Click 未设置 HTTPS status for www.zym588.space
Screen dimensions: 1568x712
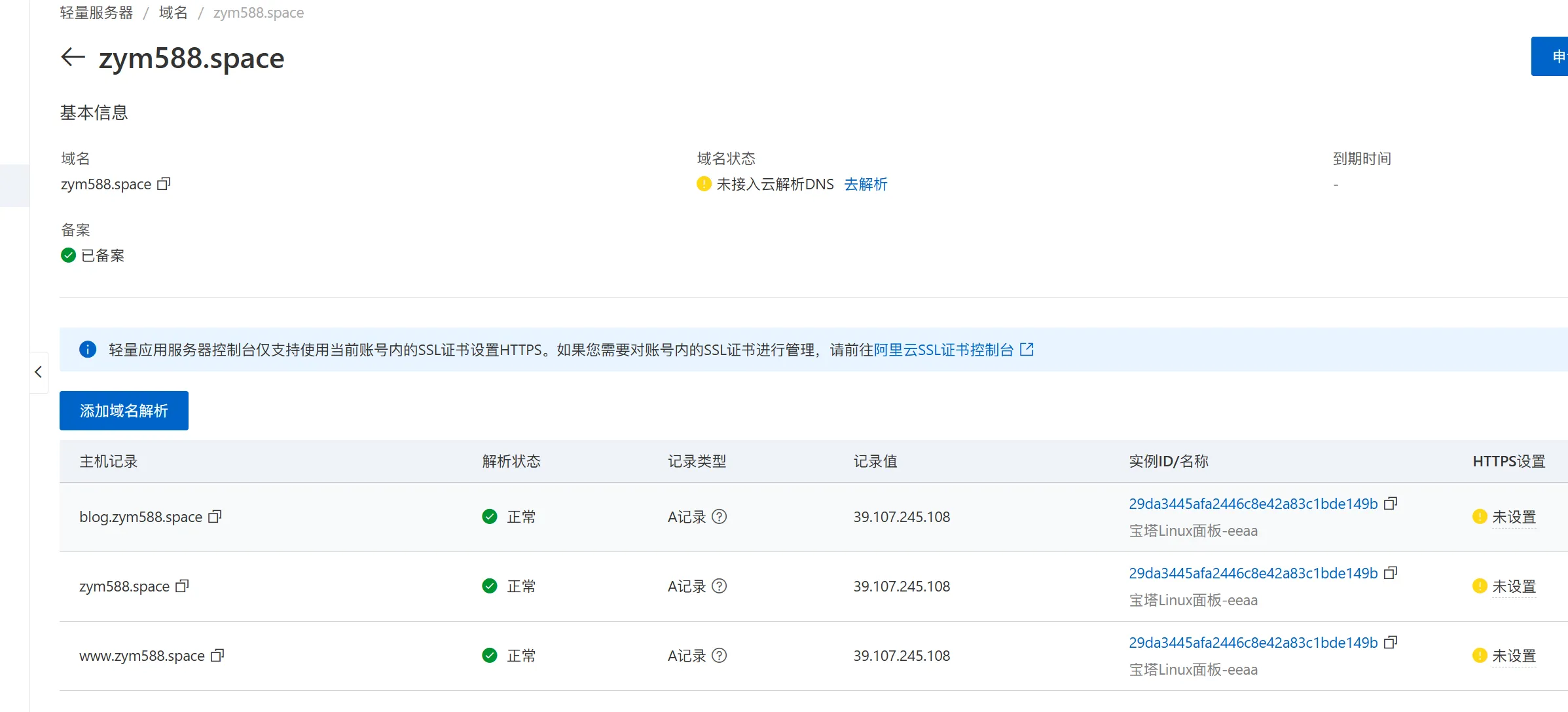pyautogui.click(x=1513, y=656)
